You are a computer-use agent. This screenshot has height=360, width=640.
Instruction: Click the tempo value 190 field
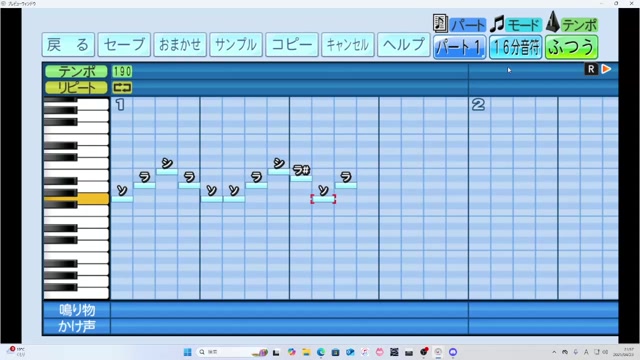122,71
